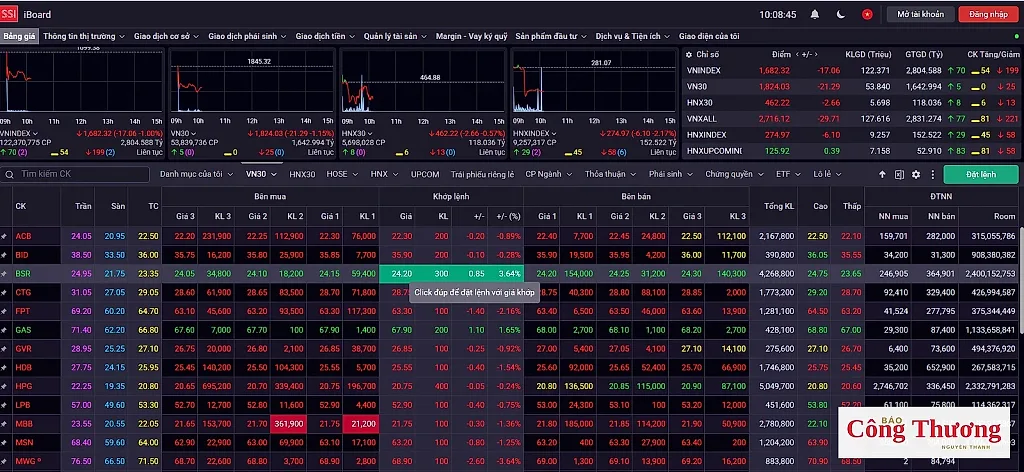Toggle dark mode moon icon

841,14
